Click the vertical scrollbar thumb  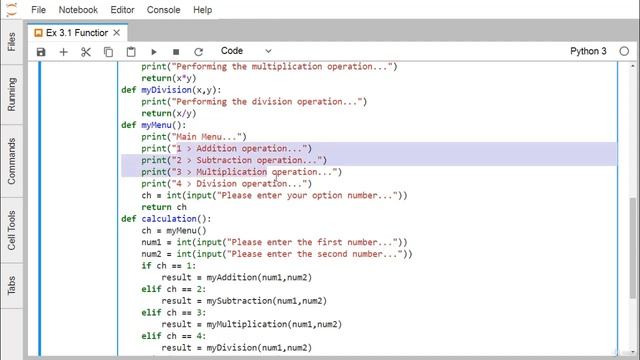633,248
